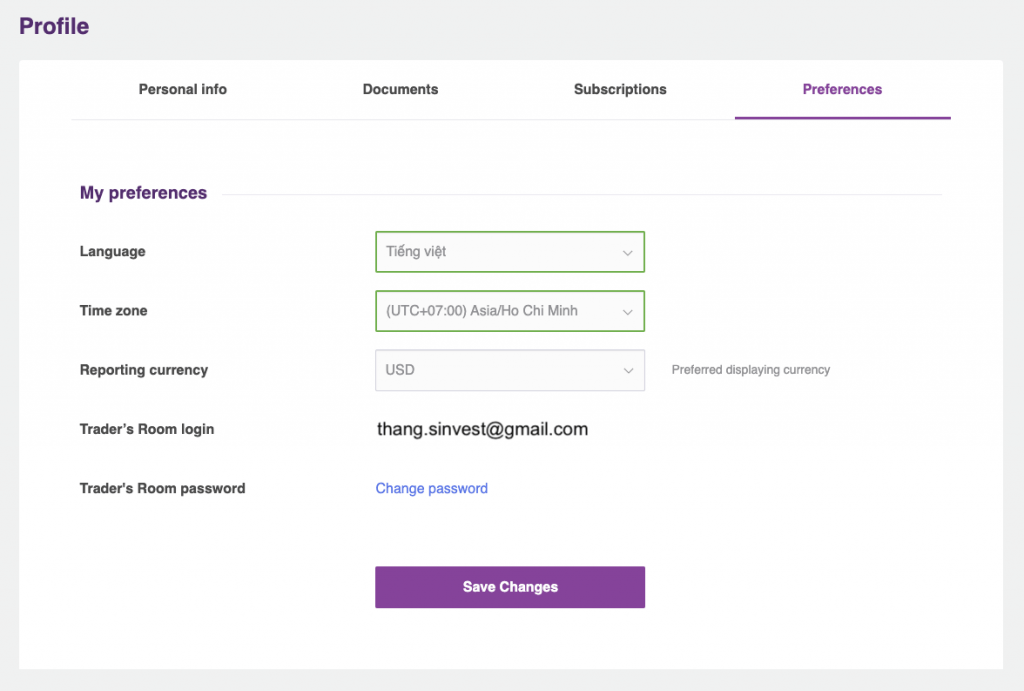Switch to the Personal info tab
The height and width of the screenshot is (691, 1024).
coord(183,89)
